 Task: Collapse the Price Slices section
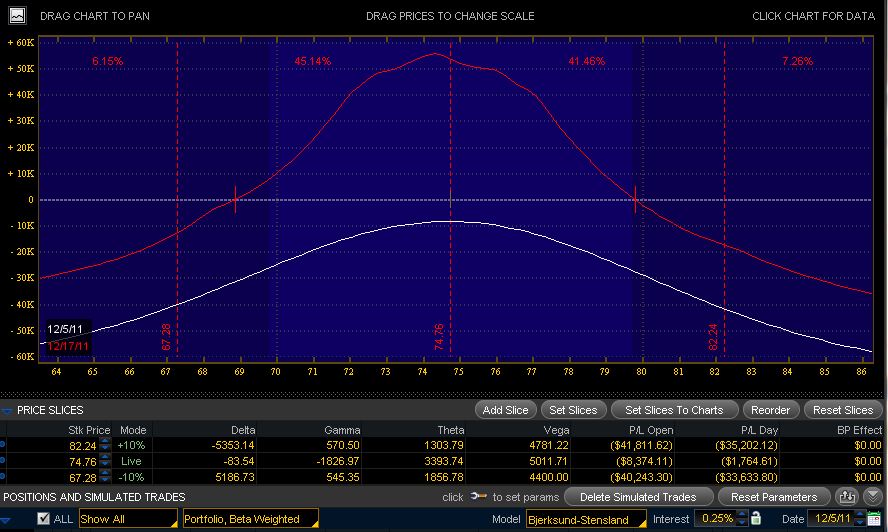click(6, 410)
